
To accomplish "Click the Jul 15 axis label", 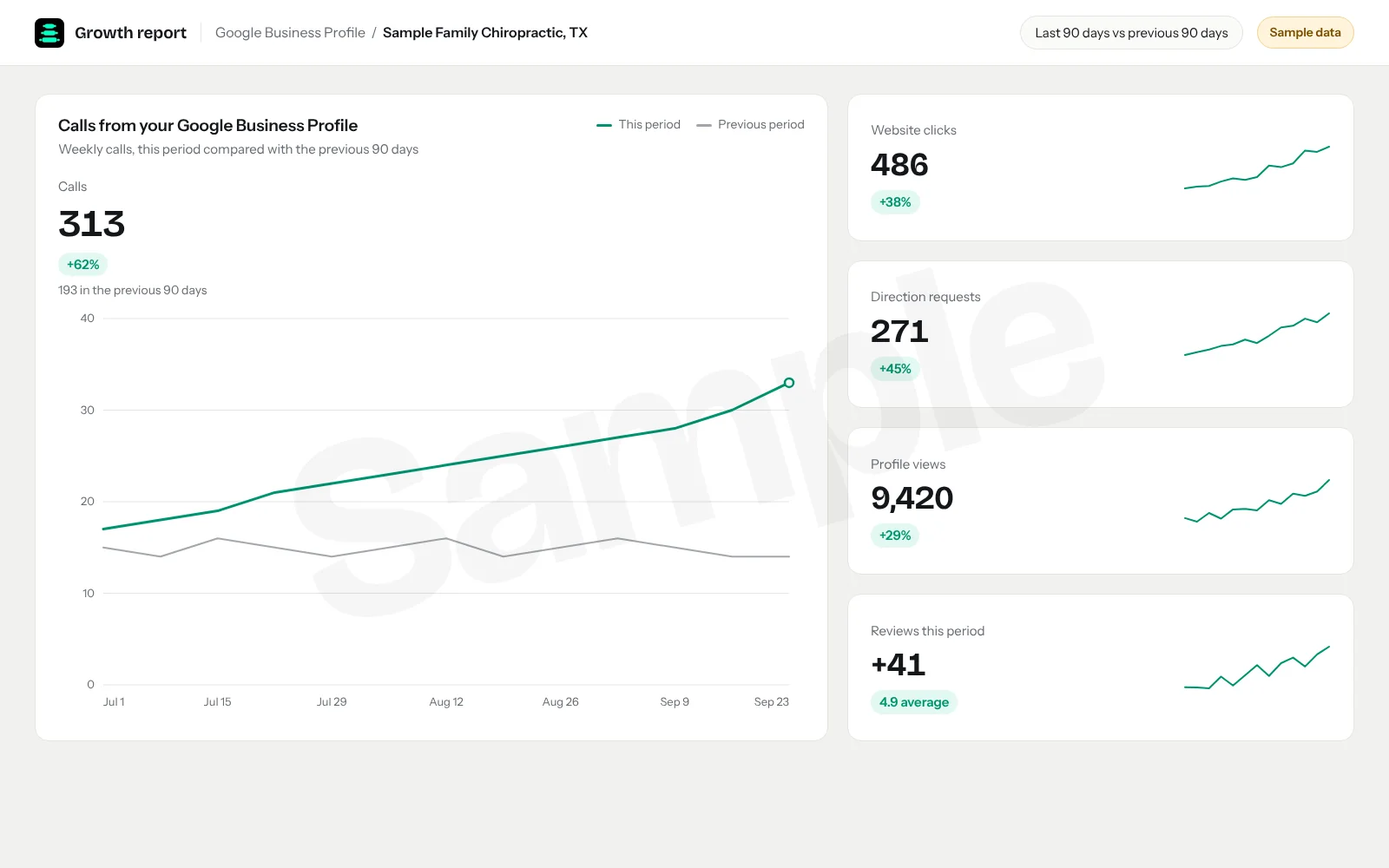I will click(x=217, y=702).
